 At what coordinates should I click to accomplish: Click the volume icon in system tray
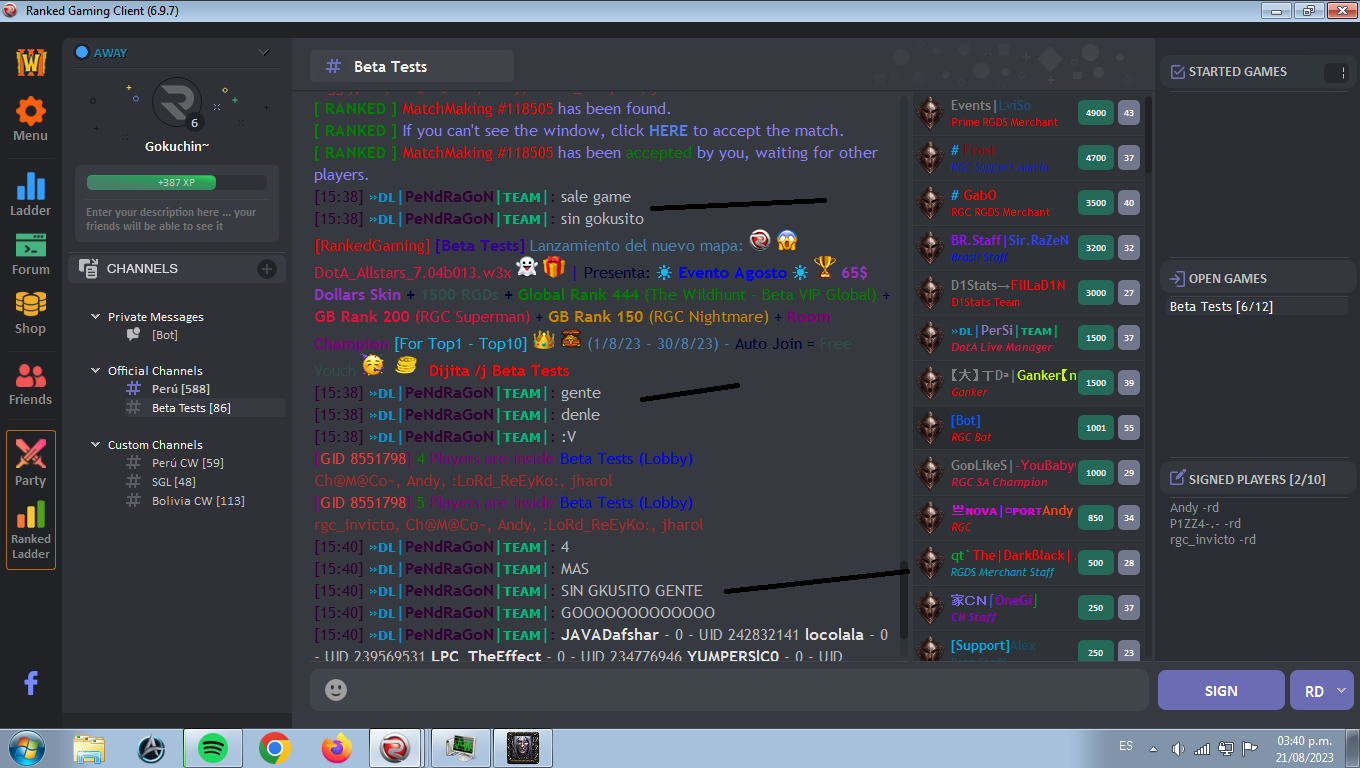coord(1178,748)
